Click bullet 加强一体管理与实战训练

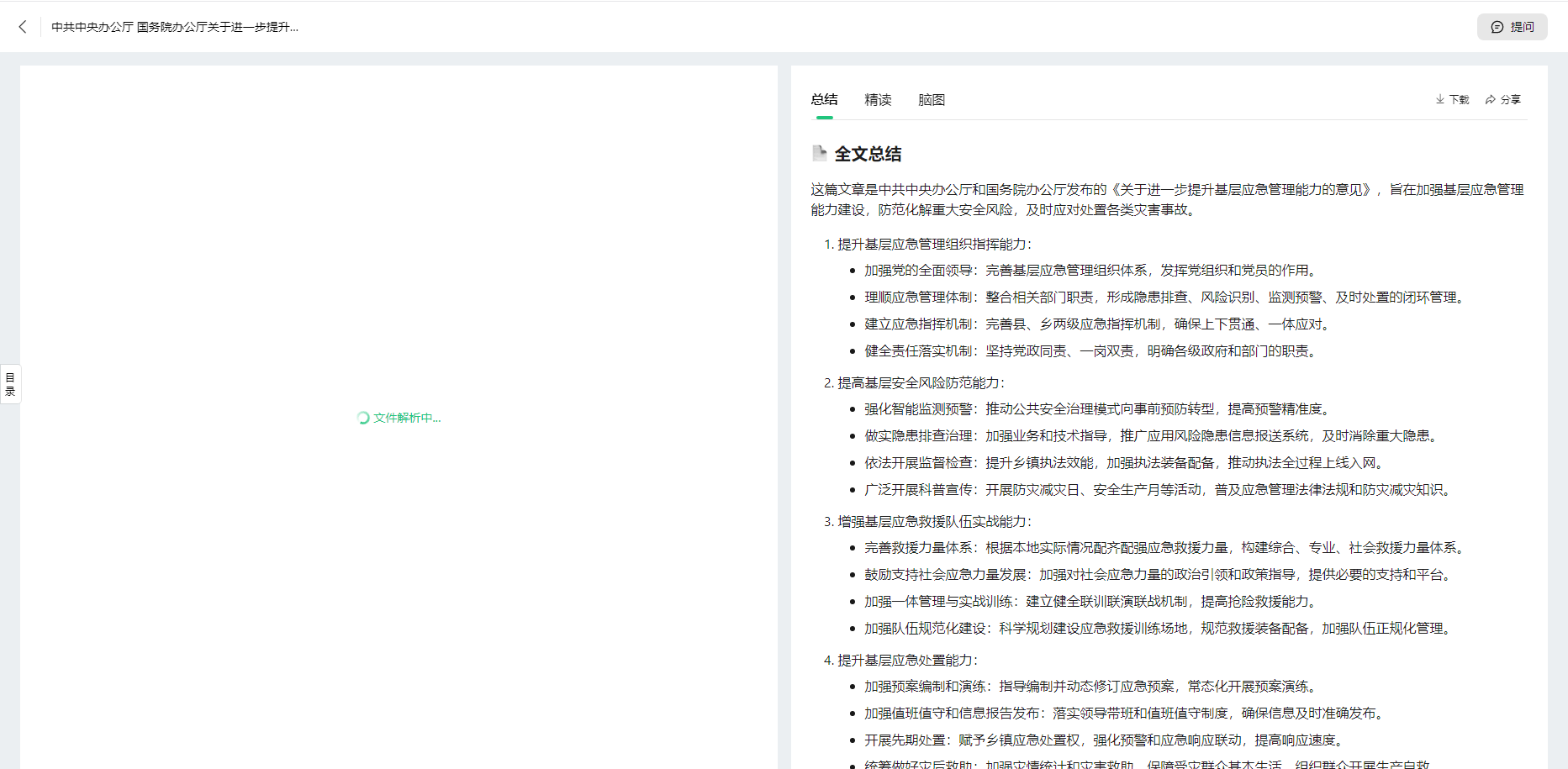pos(1091,601)
